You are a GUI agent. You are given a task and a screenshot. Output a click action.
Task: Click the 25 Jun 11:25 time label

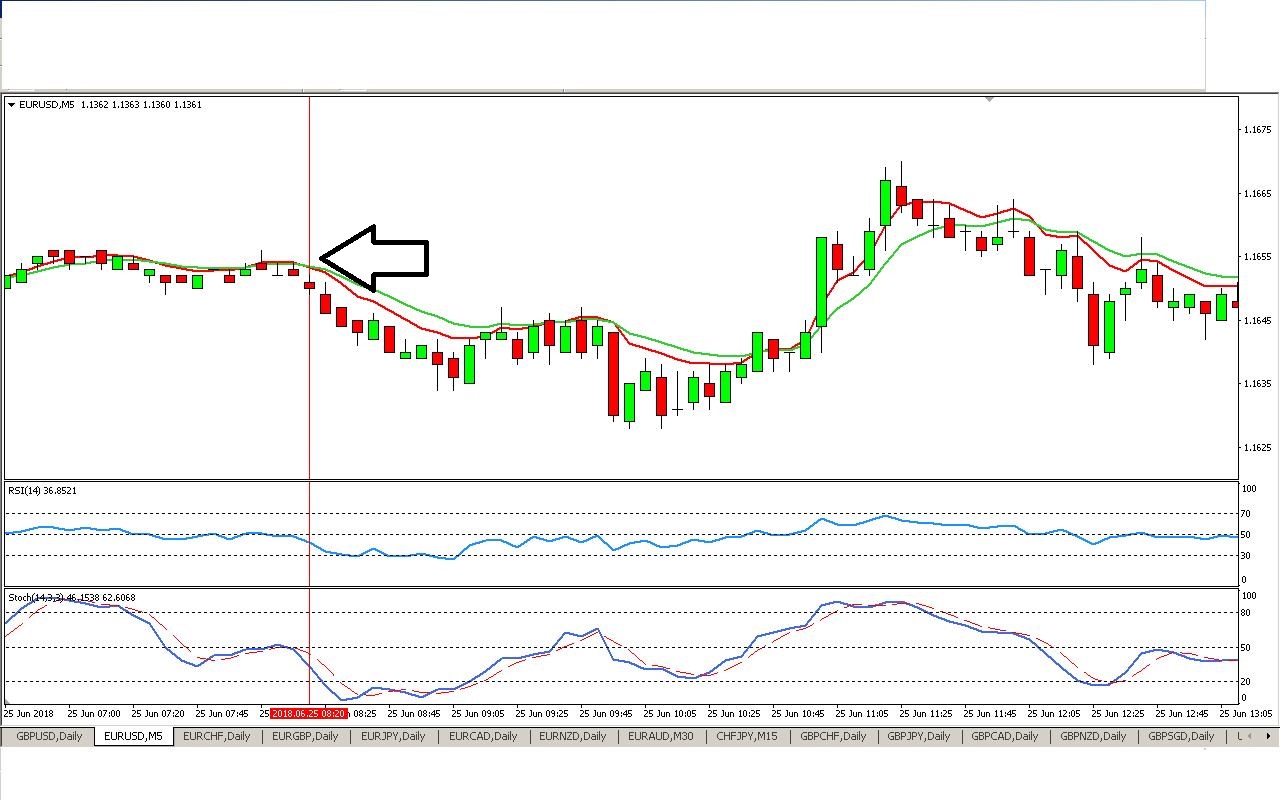926,714
